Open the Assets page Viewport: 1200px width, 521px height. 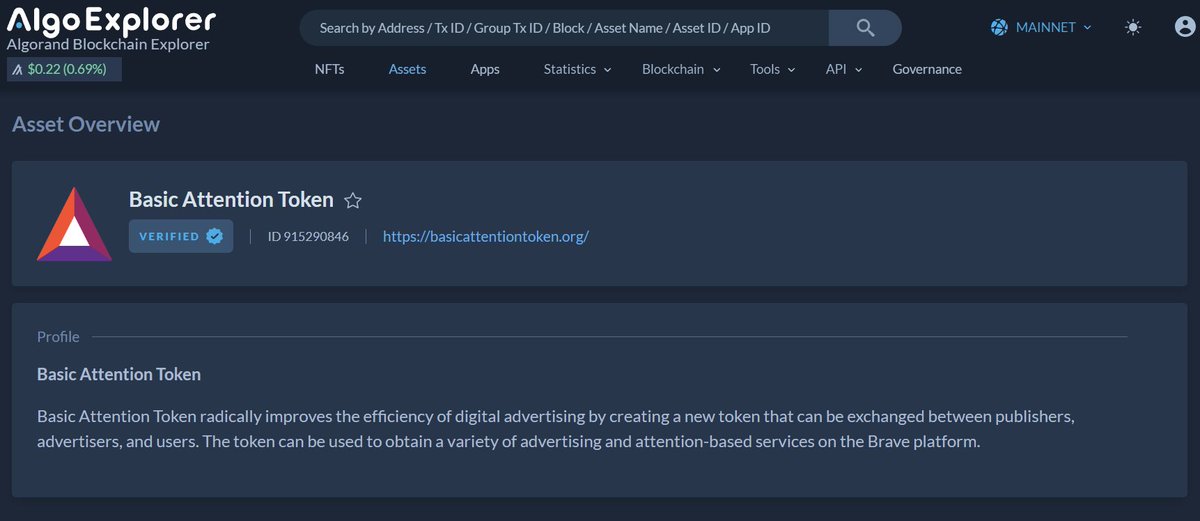[x=407, y=69]
